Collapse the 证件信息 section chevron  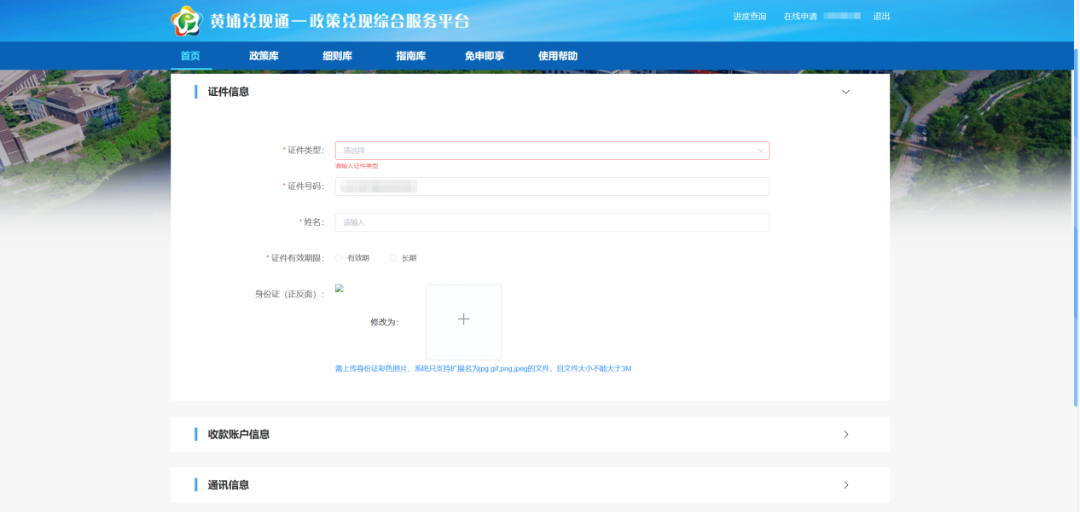point(846,92)
